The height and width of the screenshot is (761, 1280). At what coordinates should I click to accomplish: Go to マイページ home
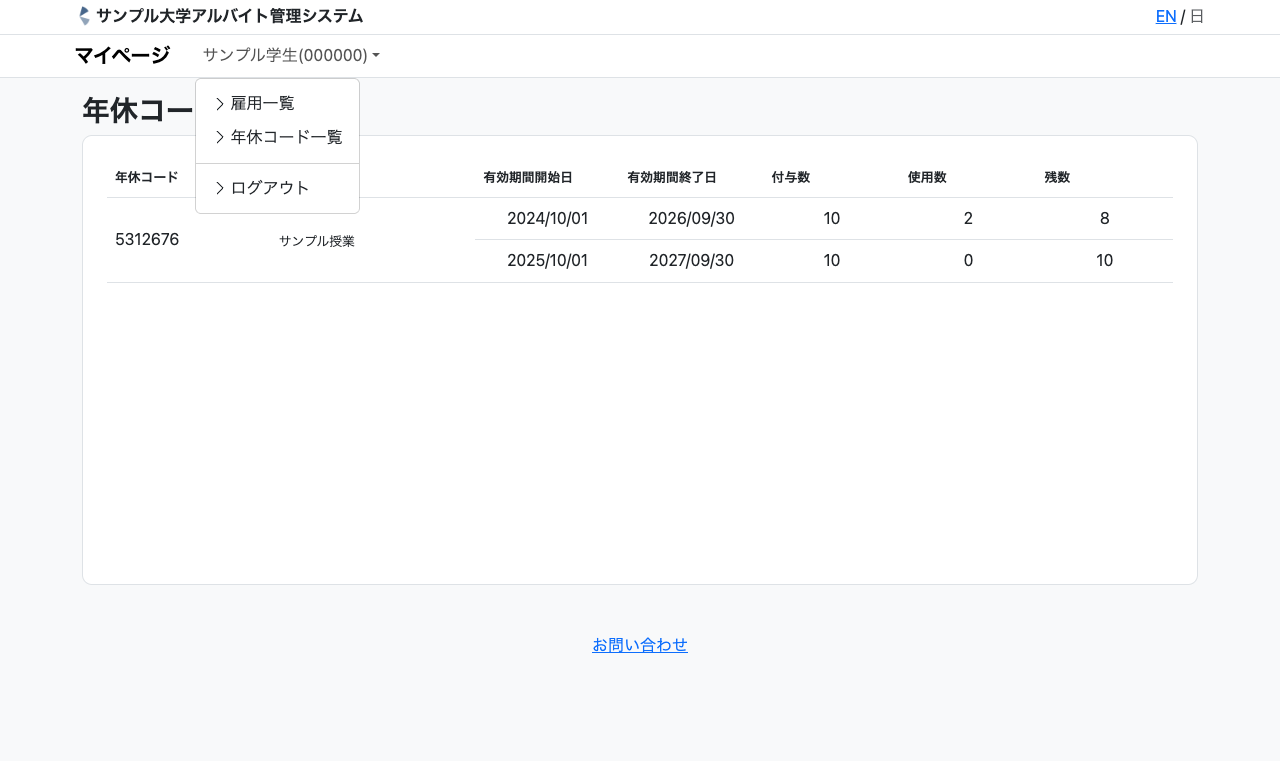[x=122, y=56]
